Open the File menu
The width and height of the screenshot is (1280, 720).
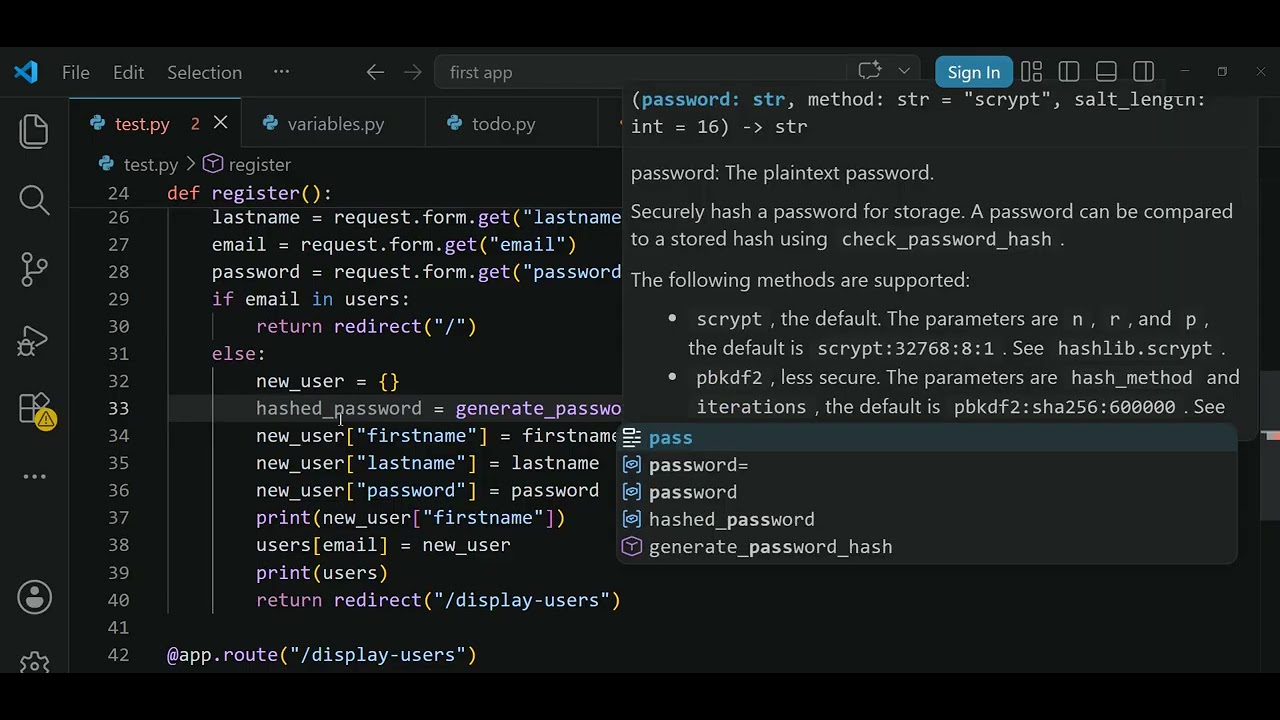[76, 72]
